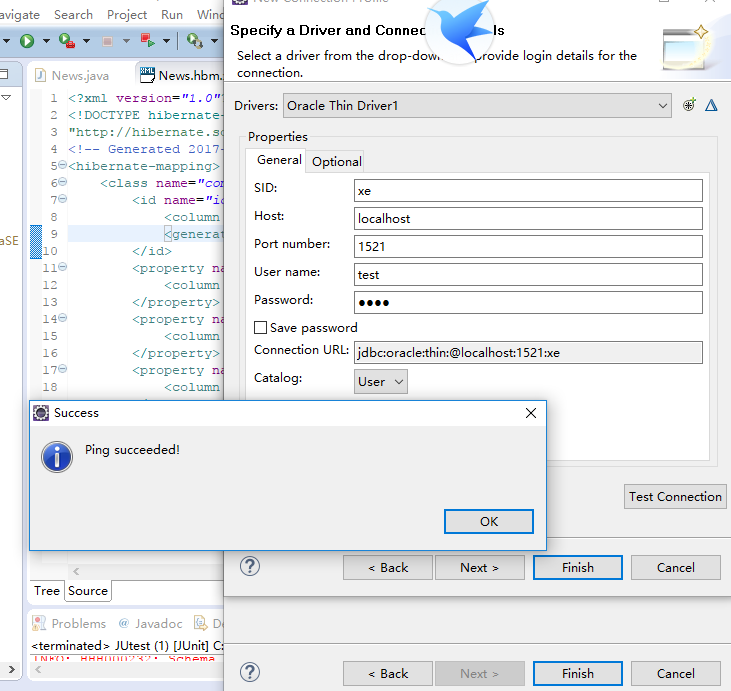Click the green Run toolbar icon

(27, 41)
